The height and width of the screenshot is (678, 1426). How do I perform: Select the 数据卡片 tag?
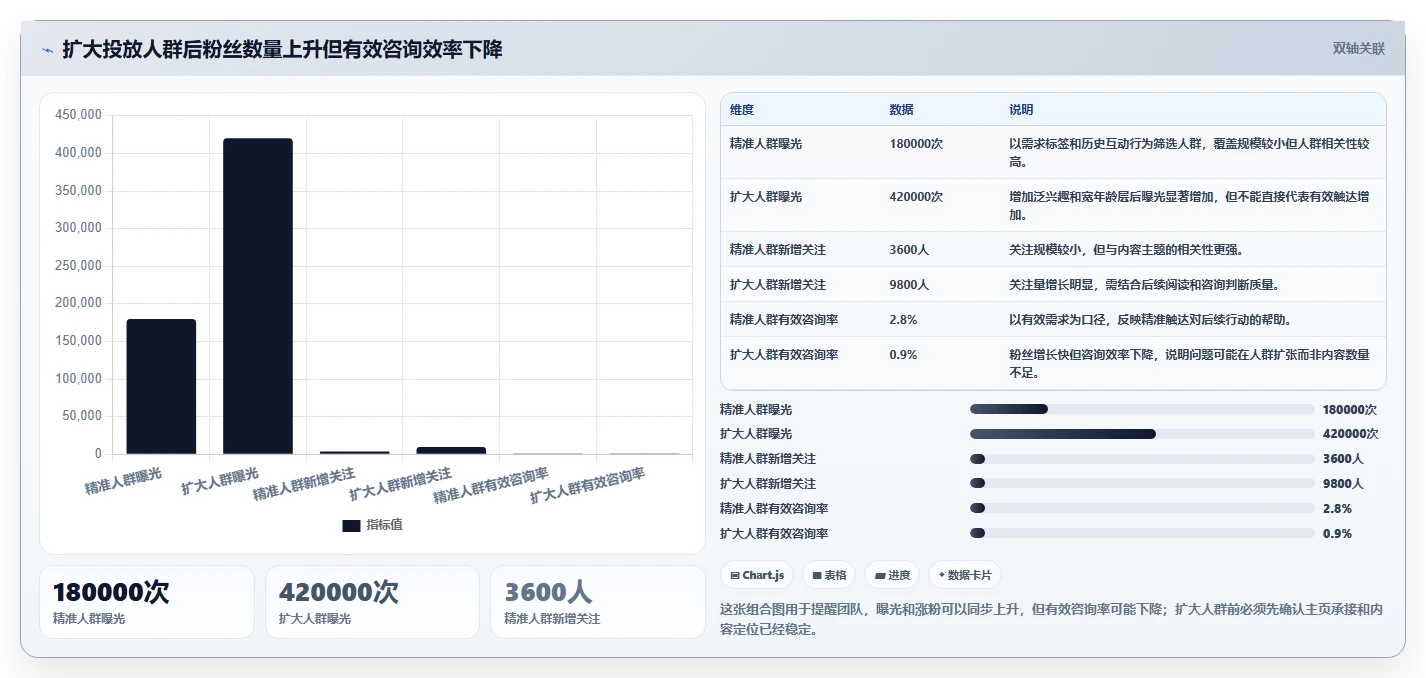click(964, 575)
